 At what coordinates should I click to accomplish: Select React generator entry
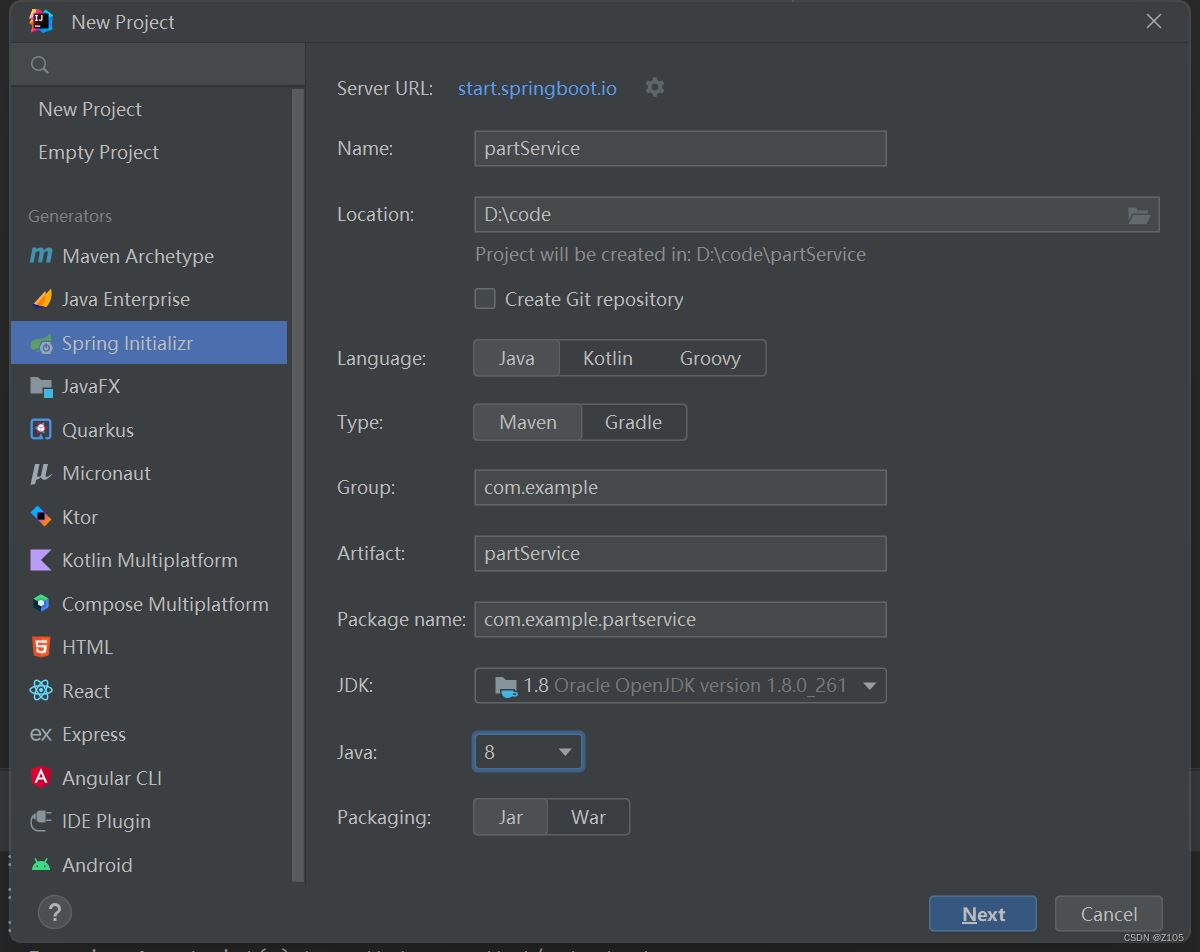point(149,691)
